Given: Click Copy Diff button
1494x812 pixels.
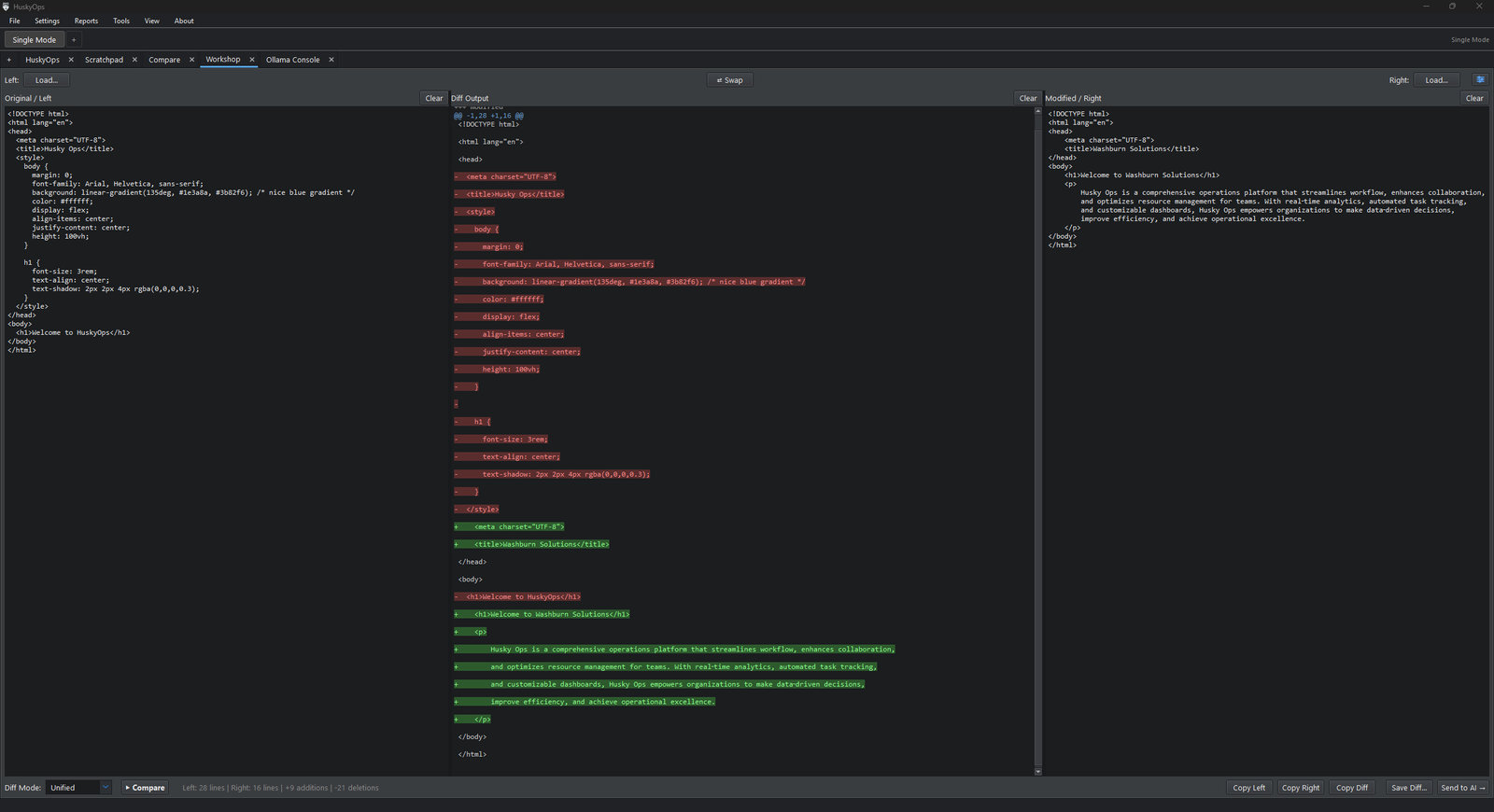Looking at the screenshot, I should 1352,788.
